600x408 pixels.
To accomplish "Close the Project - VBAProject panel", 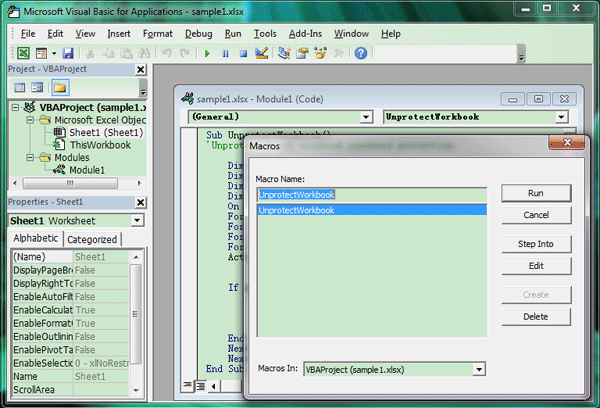I will 141,70.
